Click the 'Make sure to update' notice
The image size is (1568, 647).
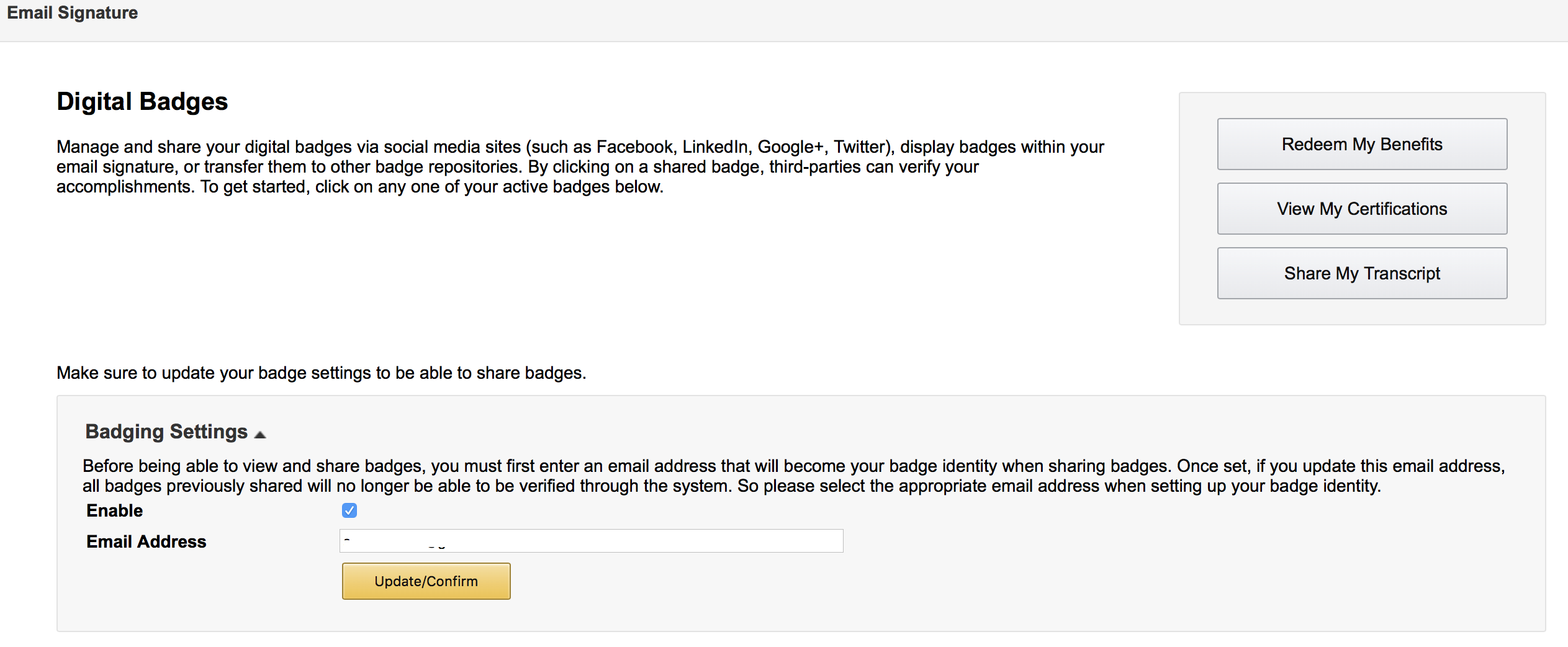click(x=321, y=373)
